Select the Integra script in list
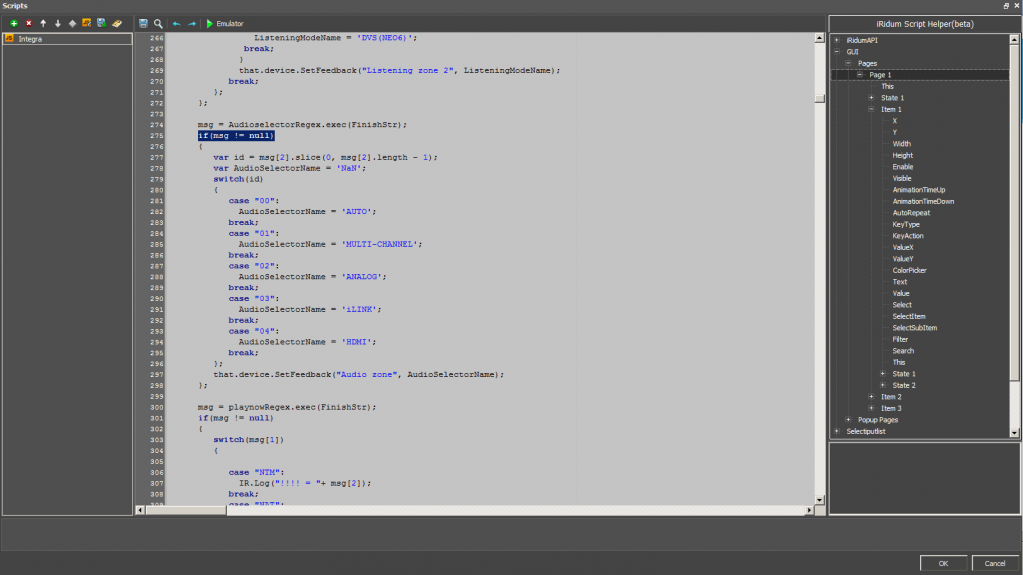Image resolution: width=1023 pixels, height=575 pixels. tap(30, 39)
